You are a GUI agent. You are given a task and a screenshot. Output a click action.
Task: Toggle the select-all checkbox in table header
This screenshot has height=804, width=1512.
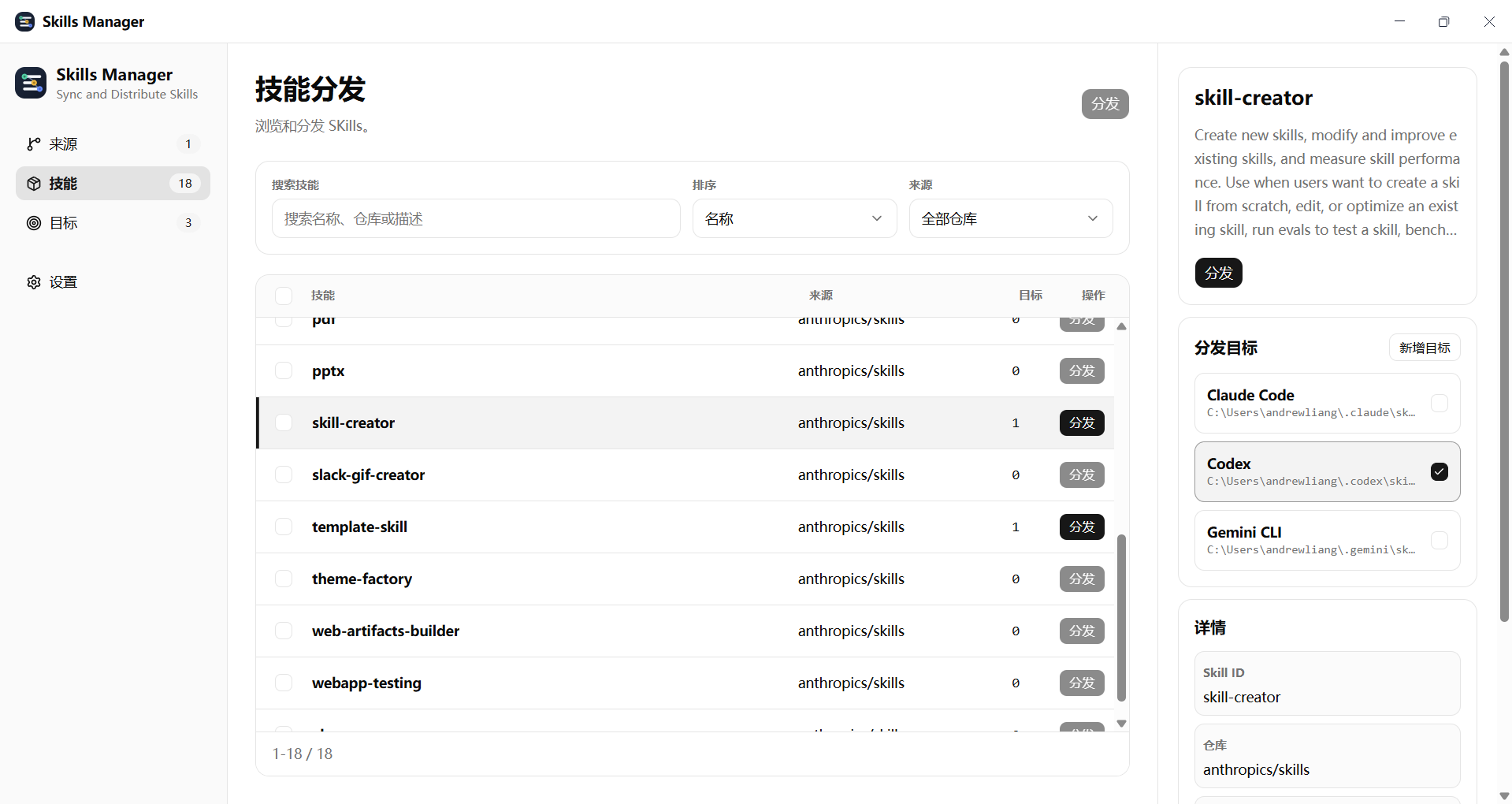pyautogui.click(x=284, y=296)
